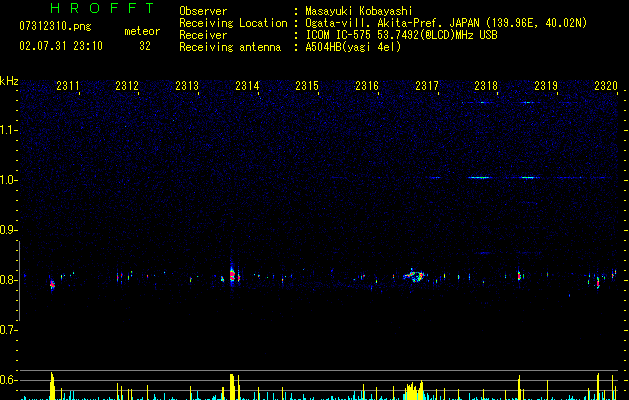Click the 0.8 kHz axis label
Screen dimensions: 629x400
point(9,280)
